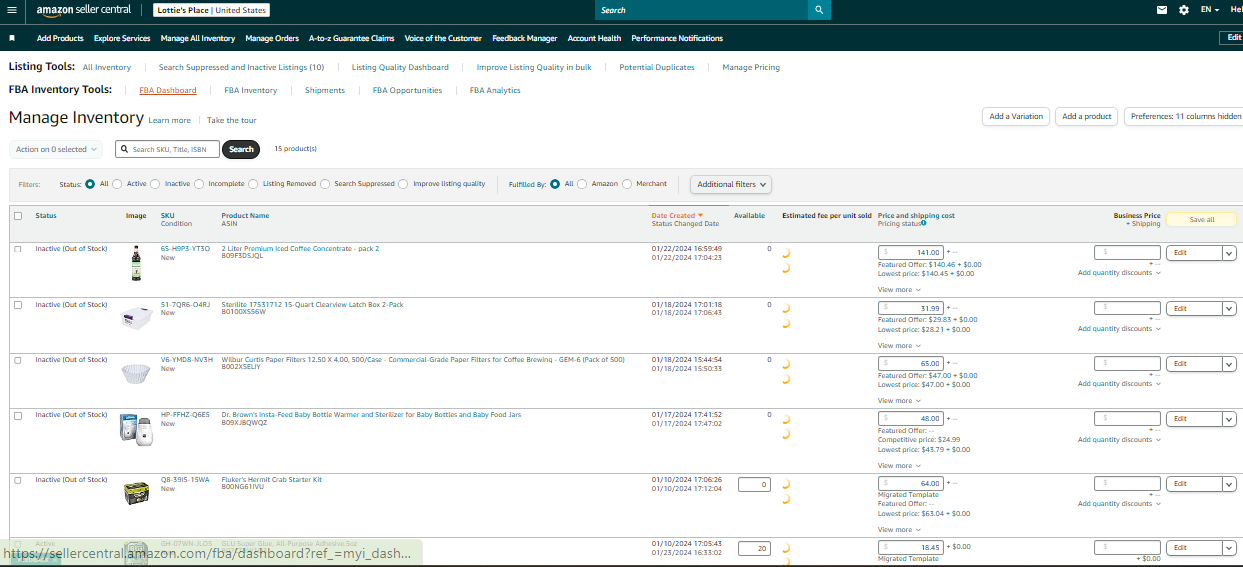The height and width of the screenshot is (567, 1243).
Task: Open Feedback Manager menu item
Action: (x=524, y=38)
